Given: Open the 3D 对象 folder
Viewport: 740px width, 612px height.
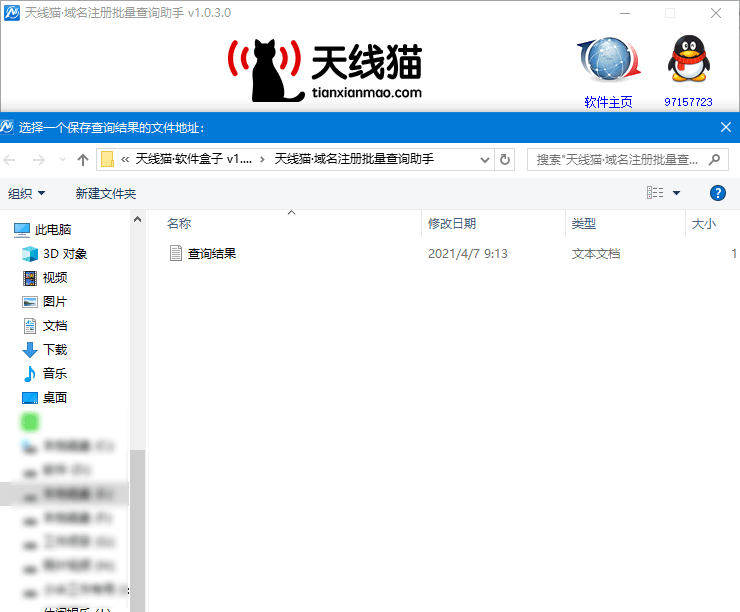Looking at the screenshot, I should click(x=65, y=254).
